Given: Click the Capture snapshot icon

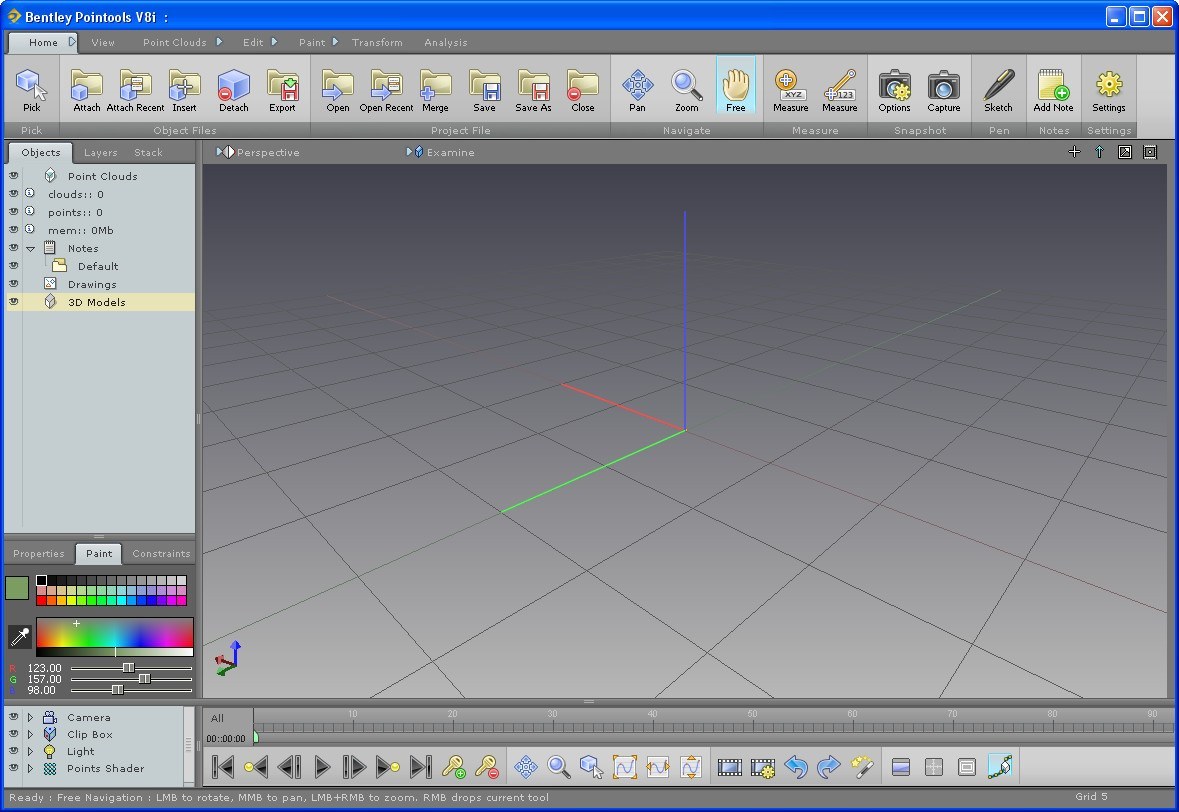Looking at the screenshot, I should pos(944,87).
